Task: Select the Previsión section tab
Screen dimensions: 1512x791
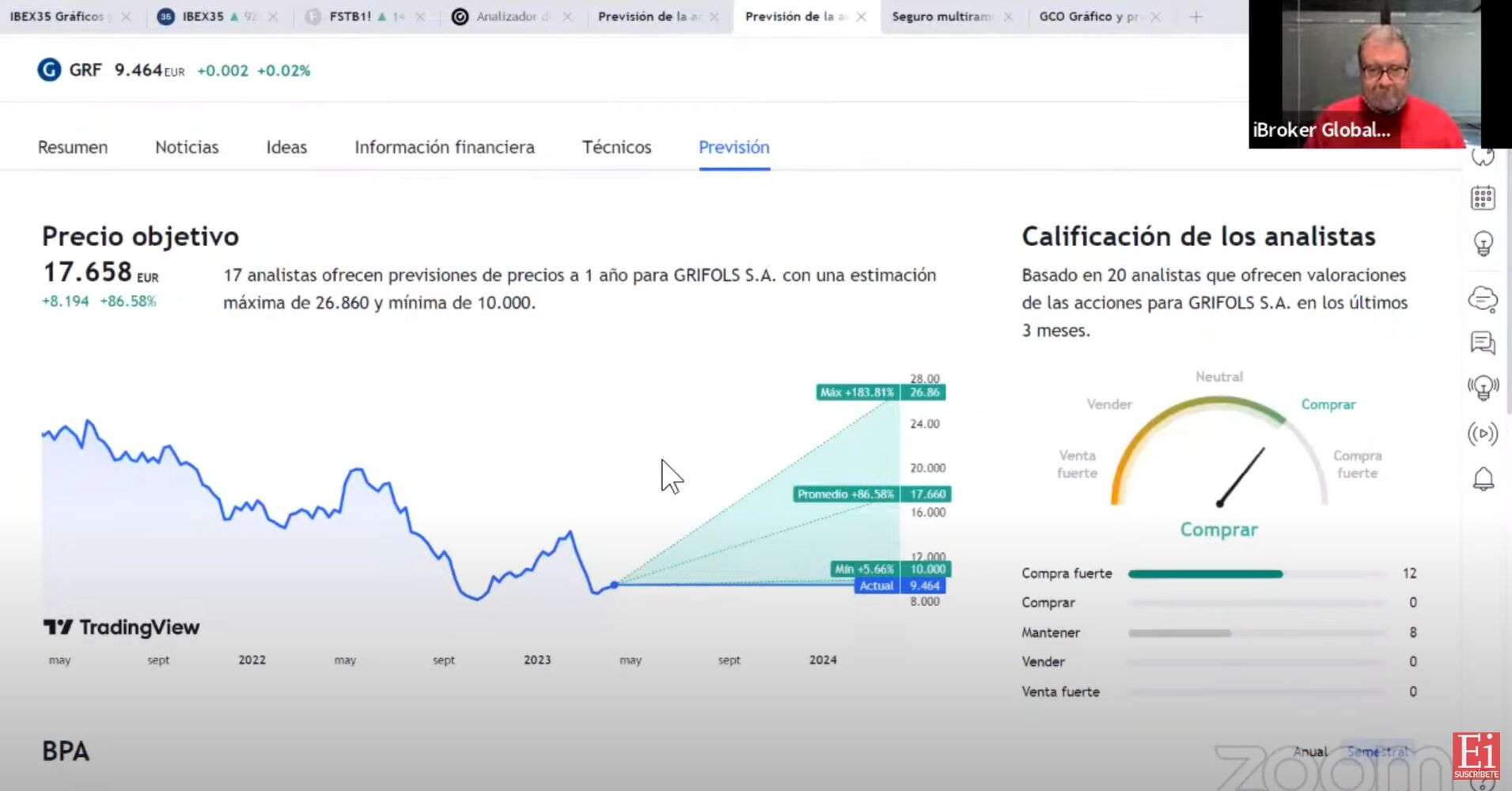Action: pos(734,147)
